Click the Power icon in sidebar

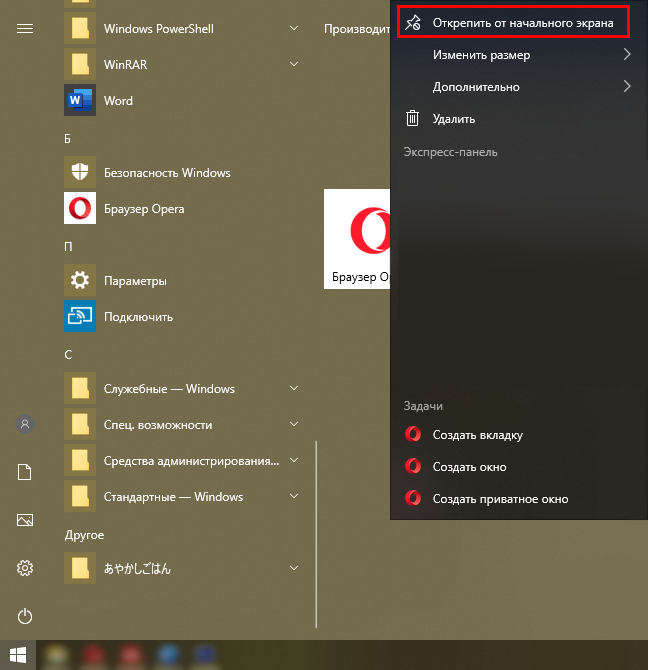[25, 616]
